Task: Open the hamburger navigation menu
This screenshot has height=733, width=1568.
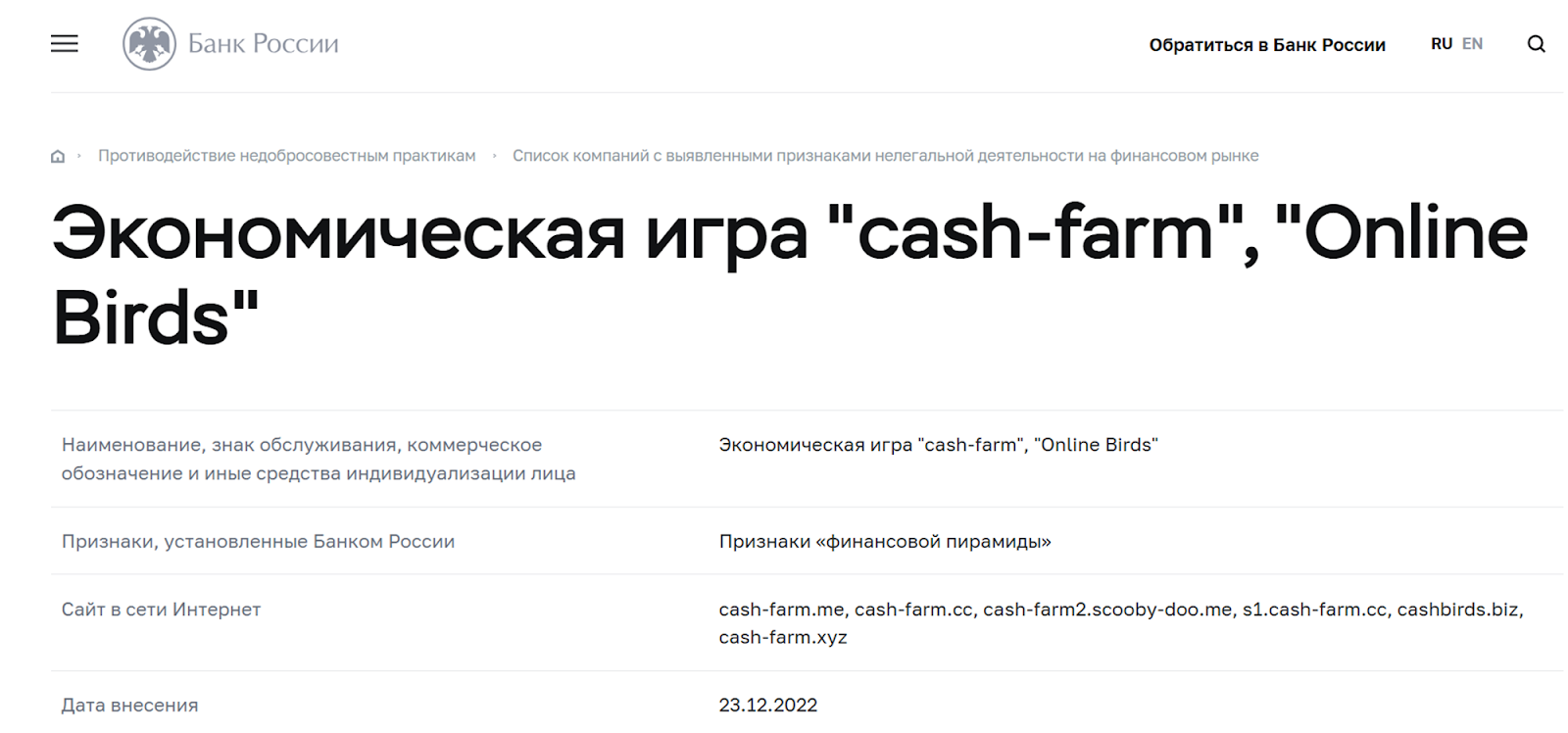Action: 65,44
